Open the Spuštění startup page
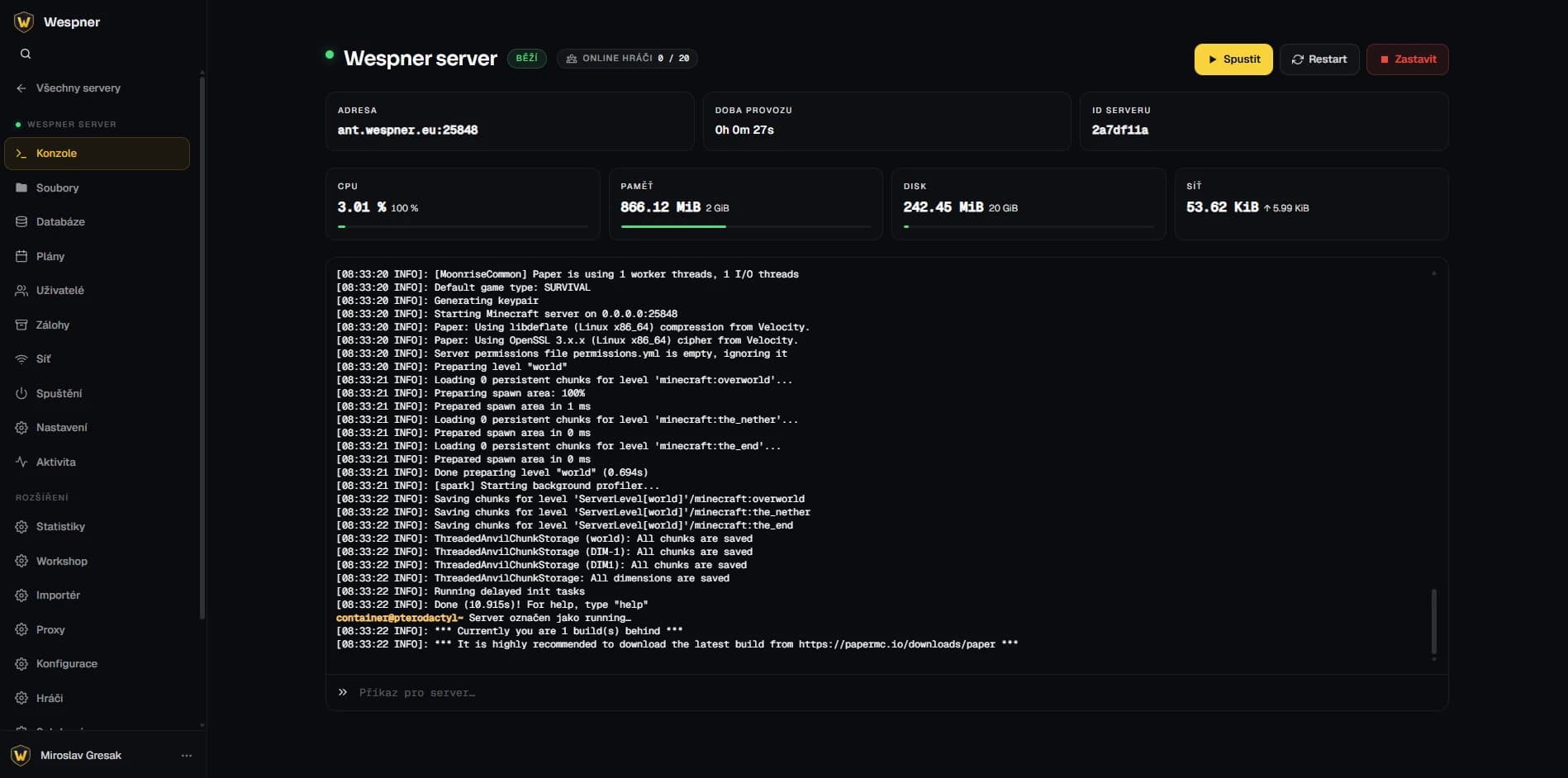The image size is (1568, 778). pyautogui.click(x=97, y=394)
